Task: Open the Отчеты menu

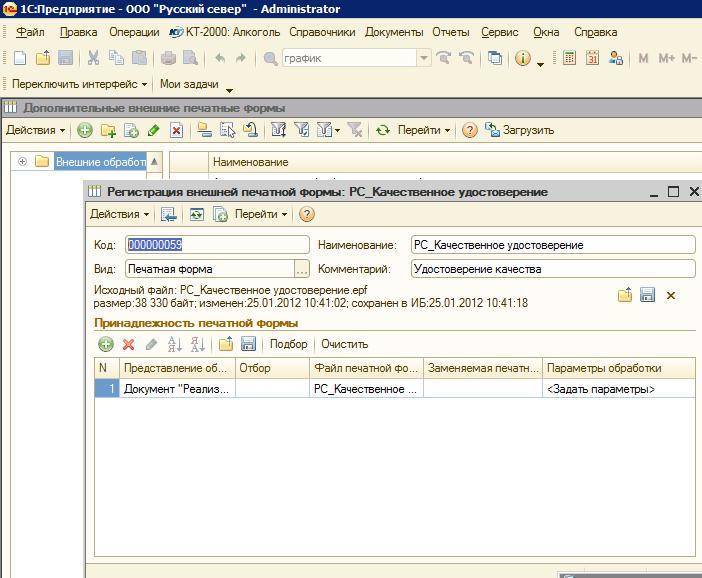Action: (450, 32)
